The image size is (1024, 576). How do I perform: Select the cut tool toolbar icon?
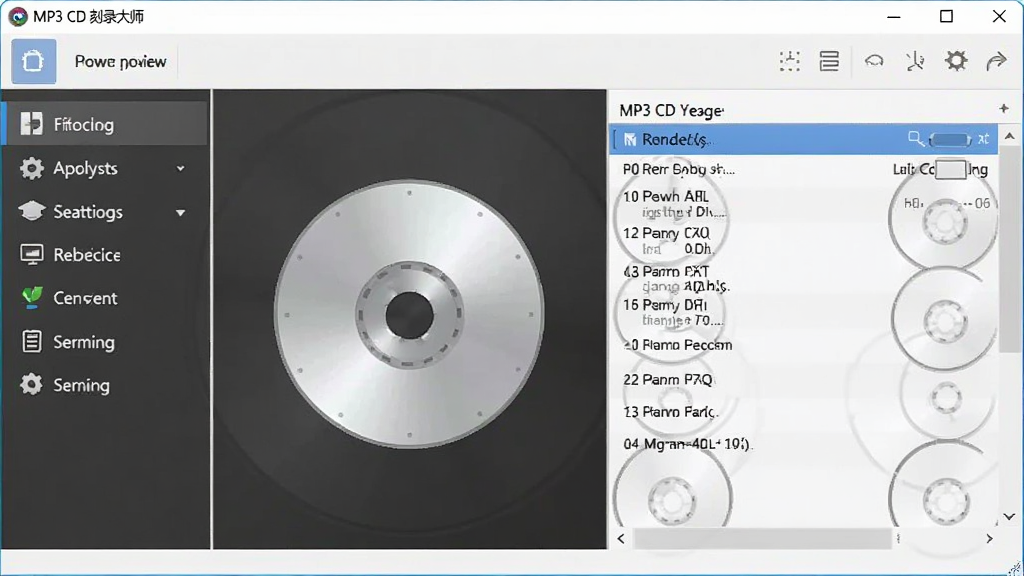pyautogui.click(x=915, y=61)
